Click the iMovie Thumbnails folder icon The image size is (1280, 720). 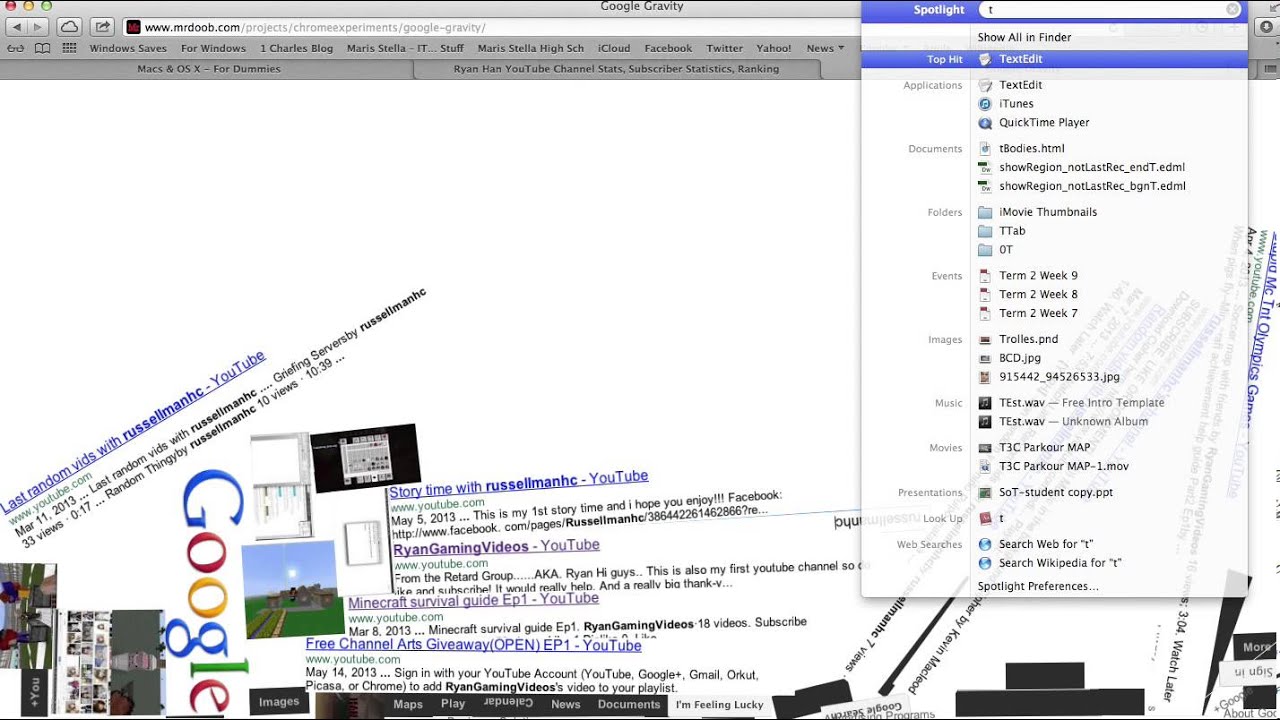tap(985, 212)
